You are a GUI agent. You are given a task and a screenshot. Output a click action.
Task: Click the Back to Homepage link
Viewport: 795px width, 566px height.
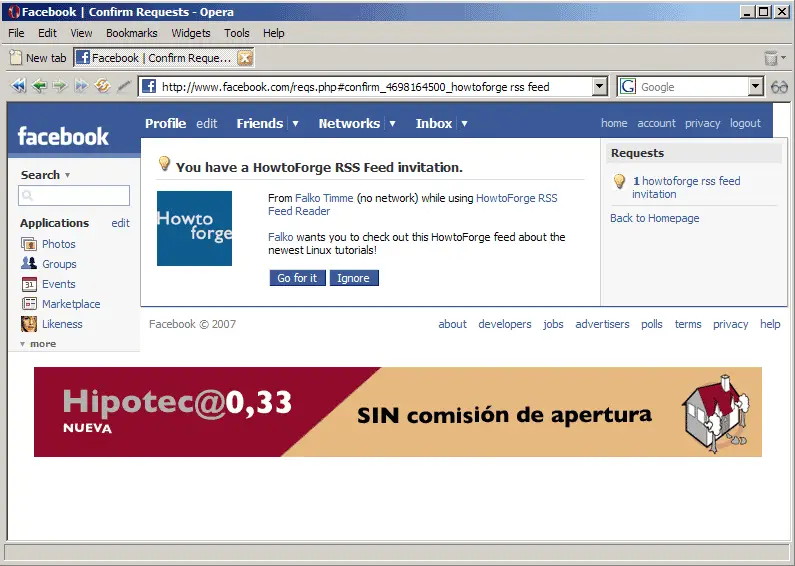(655, 218)
